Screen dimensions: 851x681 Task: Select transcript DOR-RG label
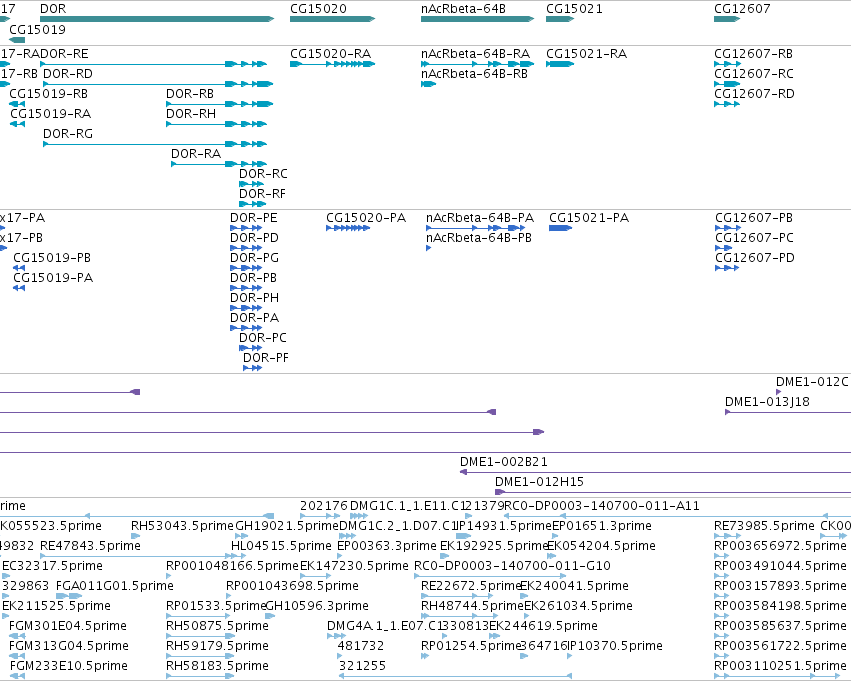68,133
